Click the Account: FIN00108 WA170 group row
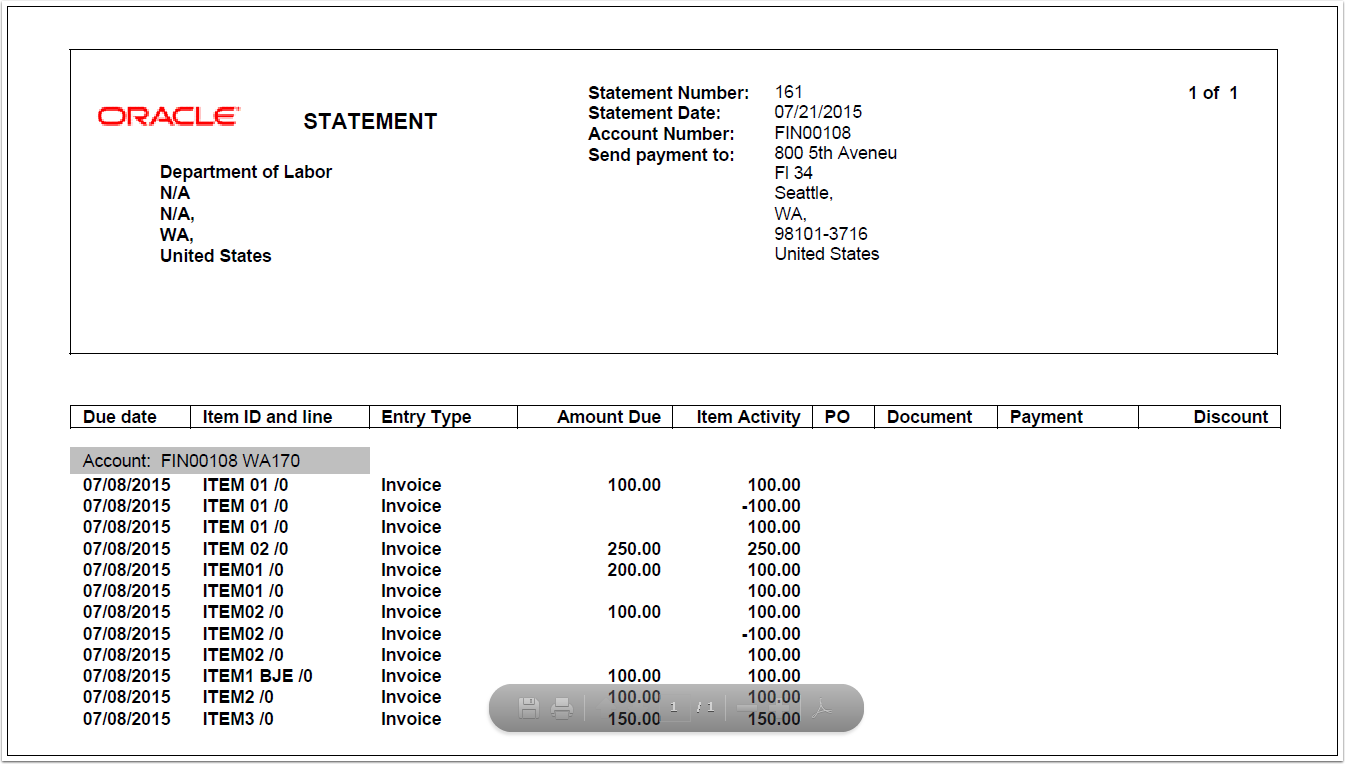Viewport: 1345px width, 764px height. (x=220, y=460)
